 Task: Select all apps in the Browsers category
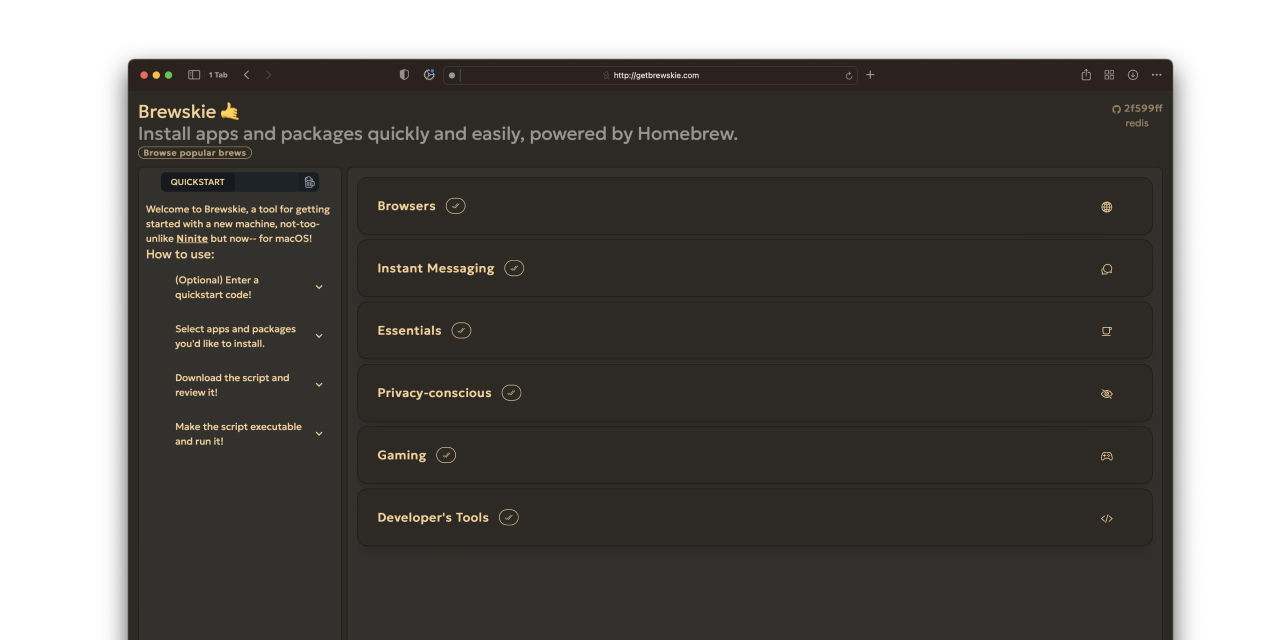pos(455,205)
